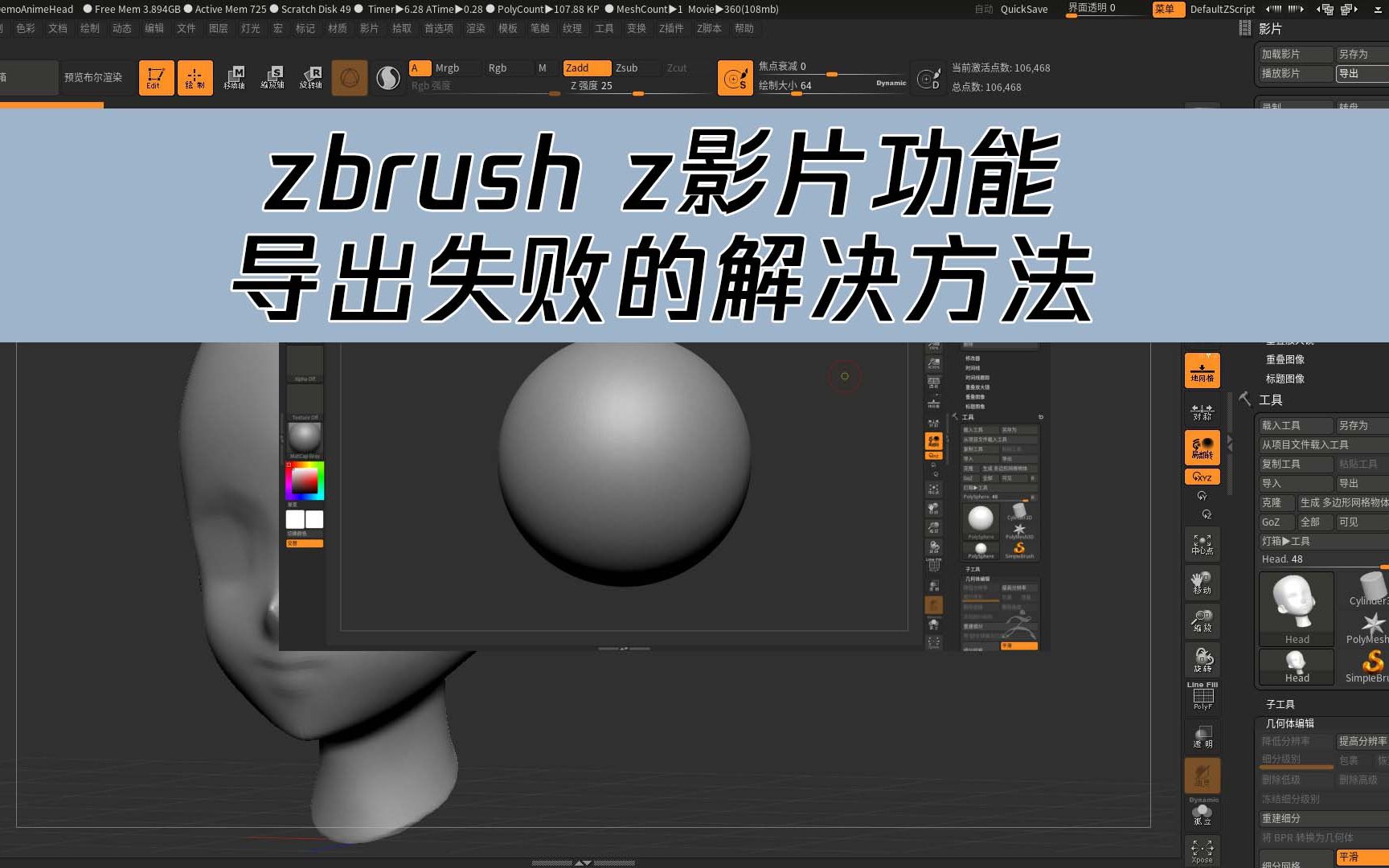Click the viewport Move (移动) hand icon
The height and width of the screenshot is (868, 1389).
pos(1203,583)
